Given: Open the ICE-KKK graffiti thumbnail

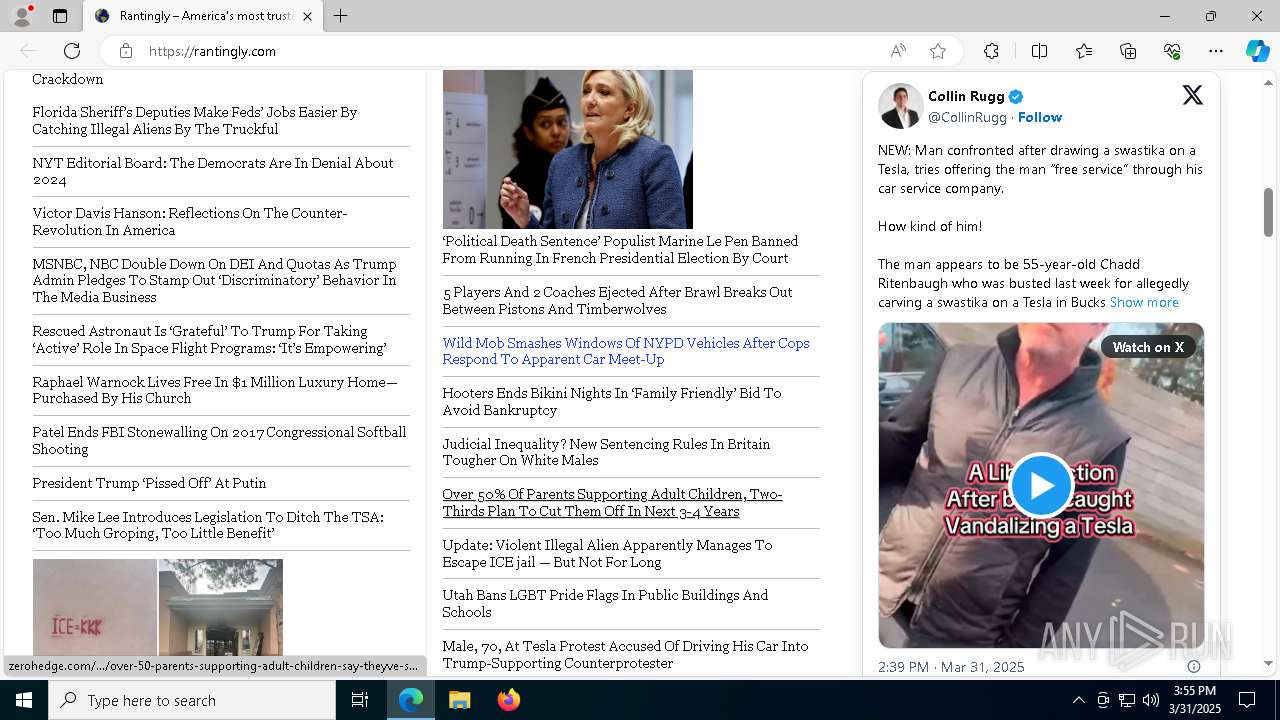Looking at the screenshot, I should 95,607.
